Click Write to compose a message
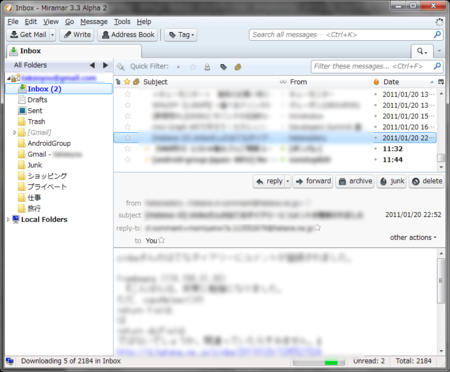Screen dimensions: 450x372 pyautogui.click(x=77, y=35)
